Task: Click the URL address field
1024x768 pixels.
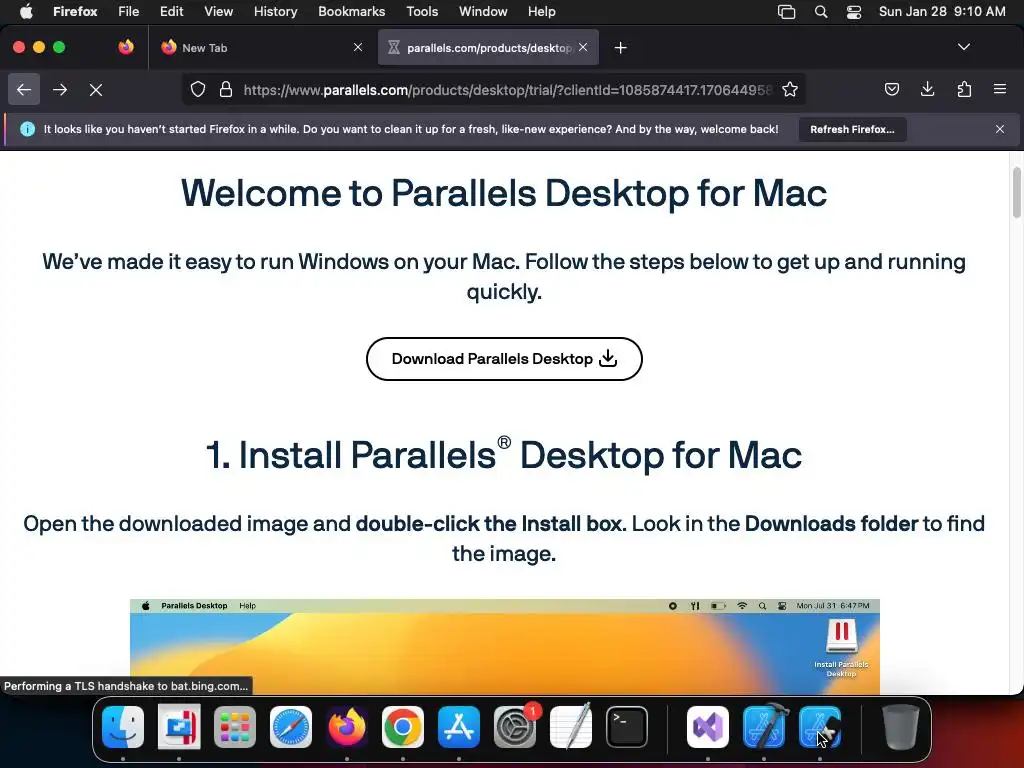Action: [507, 89]
